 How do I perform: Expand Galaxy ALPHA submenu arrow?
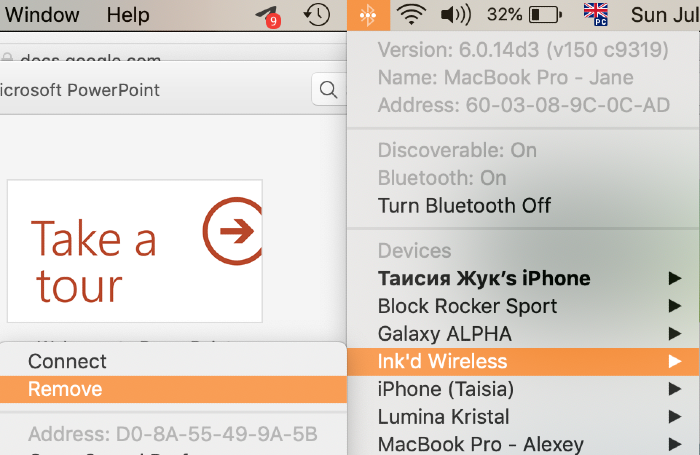[x=675, y=334]
